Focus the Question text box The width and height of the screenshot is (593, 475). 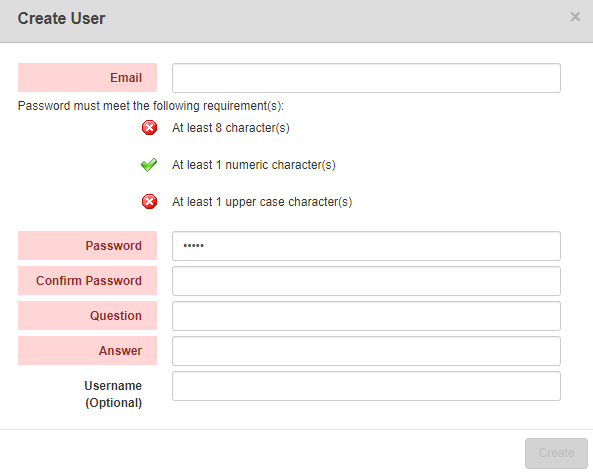pos(366,316)
